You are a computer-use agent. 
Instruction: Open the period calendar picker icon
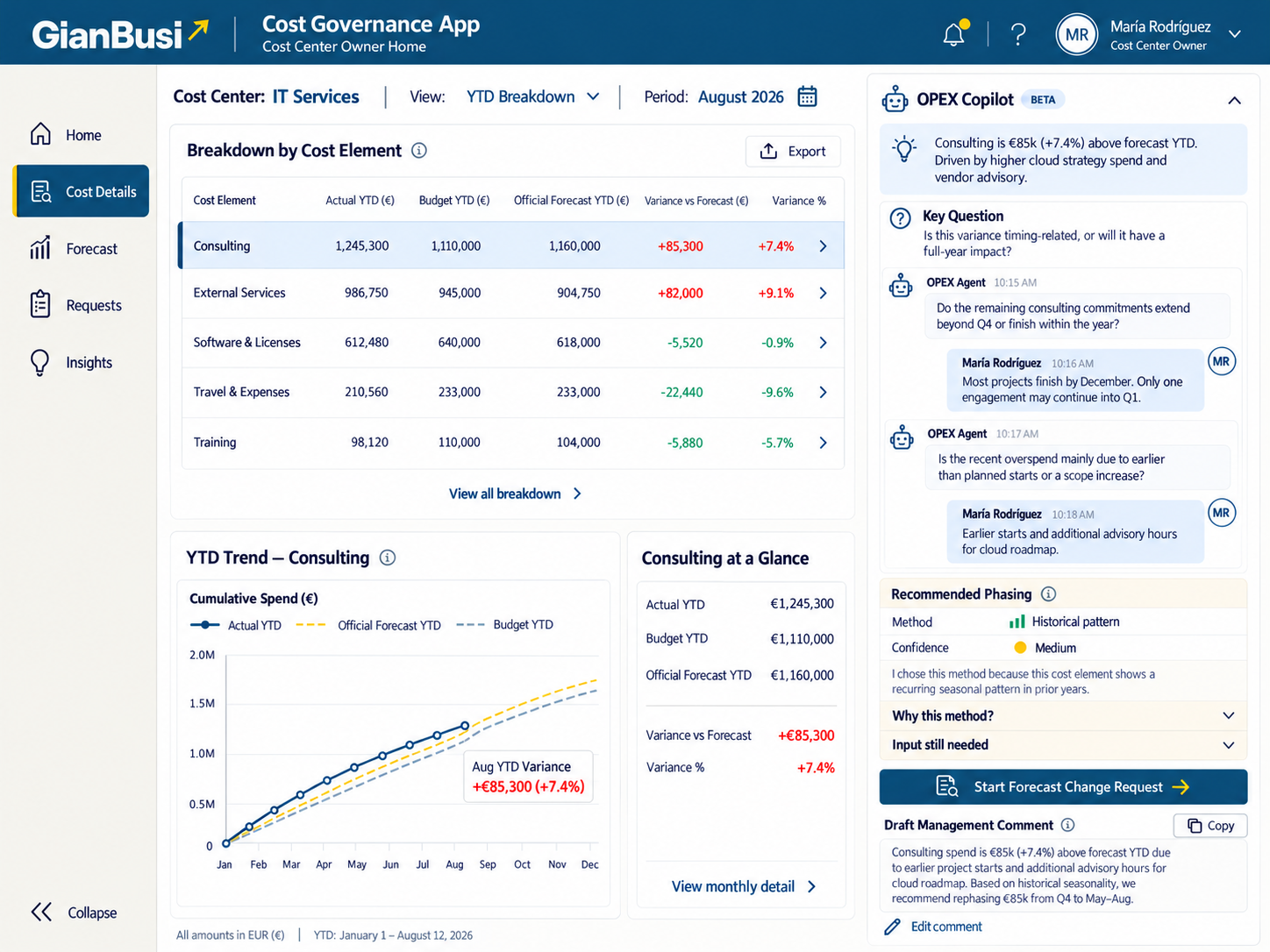[x=807, y=96]
